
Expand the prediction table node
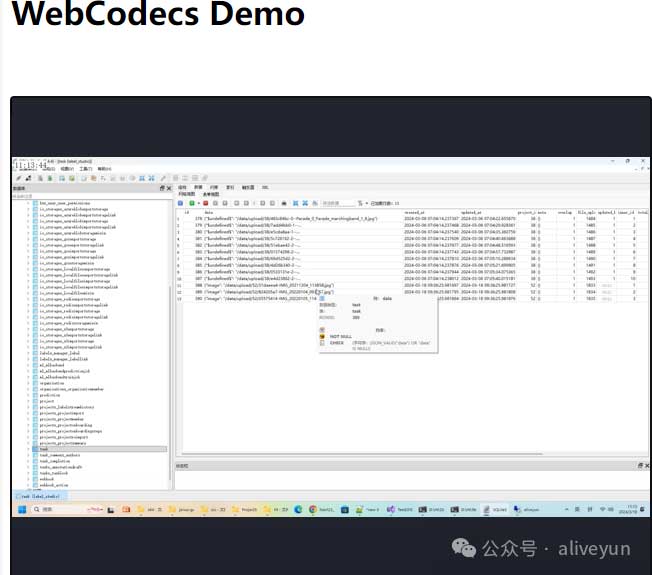pyautogui.click(x=27, y=394)
